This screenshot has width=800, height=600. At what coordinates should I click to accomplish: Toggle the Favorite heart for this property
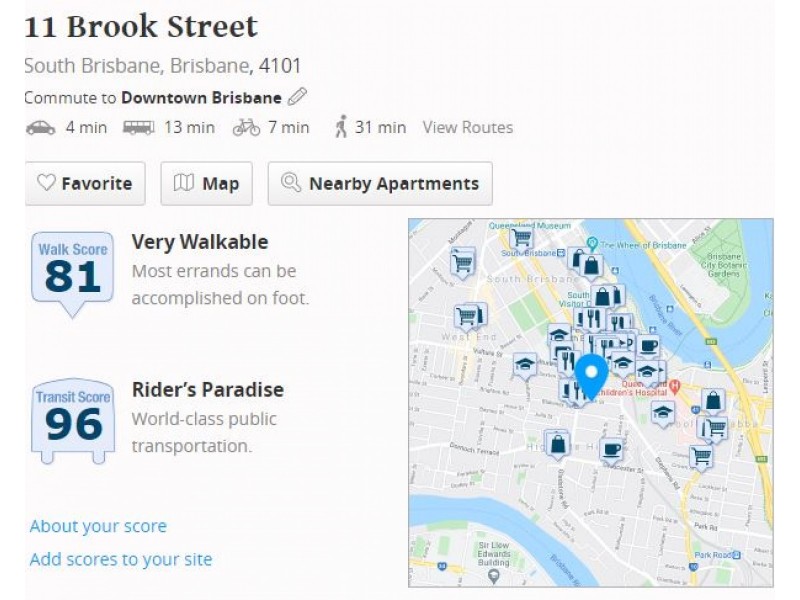[x=85, y=183]
